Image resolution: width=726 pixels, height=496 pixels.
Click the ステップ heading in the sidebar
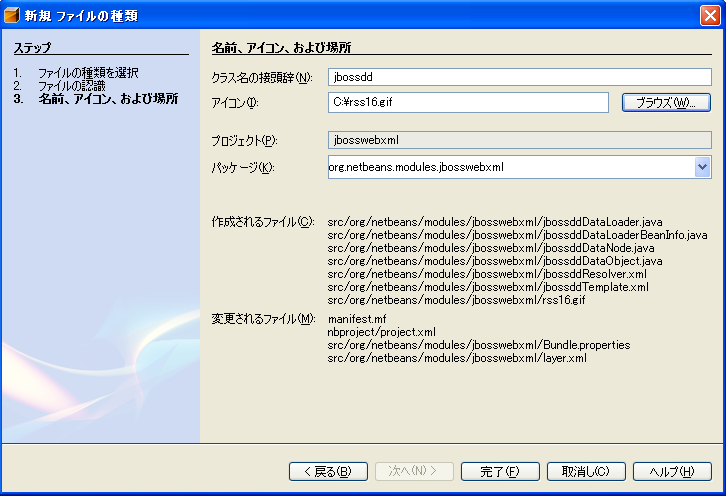pos(32,47)
